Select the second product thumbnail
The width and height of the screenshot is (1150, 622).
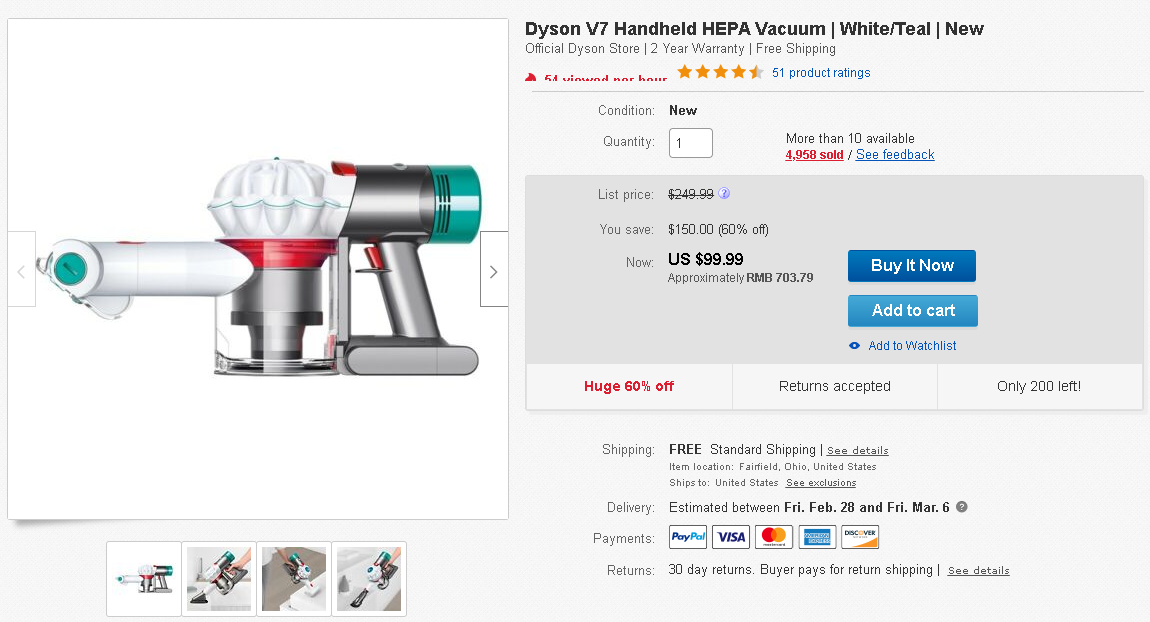point(219,579)
